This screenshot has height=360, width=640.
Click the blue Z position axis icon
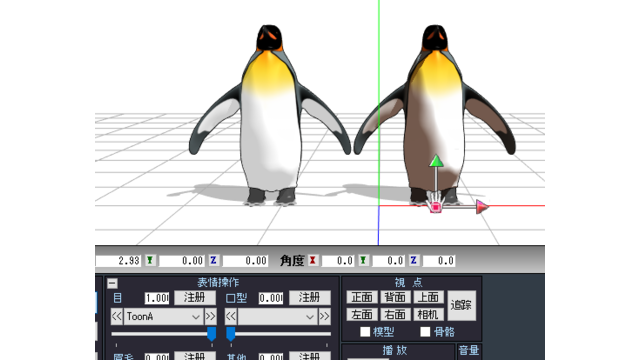click(213, 260)
